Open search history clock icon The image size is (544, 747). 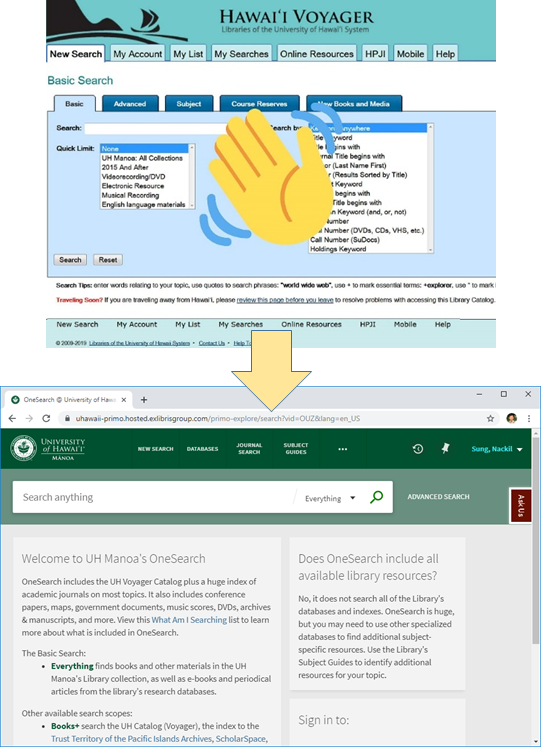[x=418, y=449]
